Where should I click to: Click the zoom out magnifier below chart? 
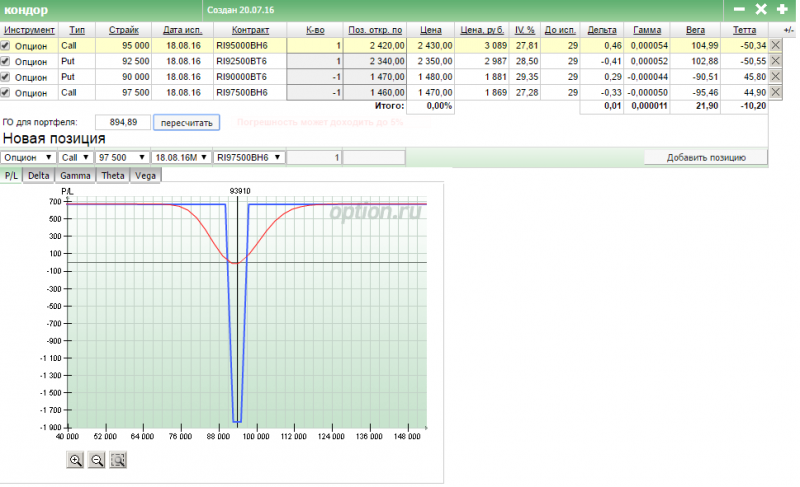97,460
